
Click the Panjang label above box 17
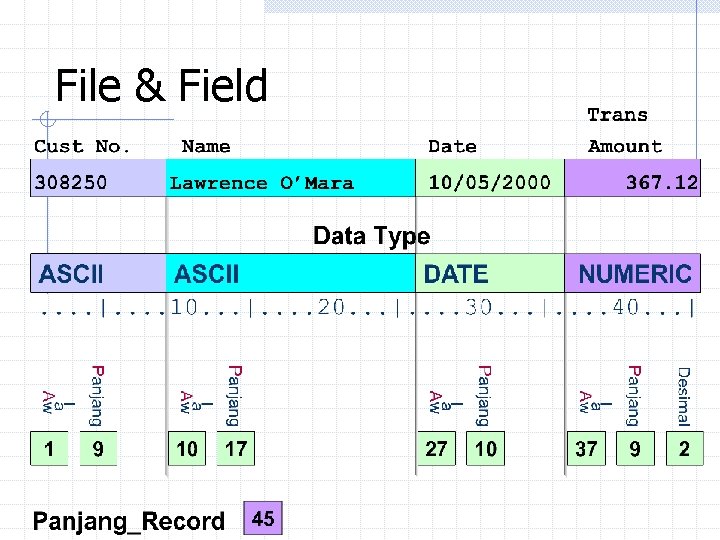tap(235, 396)
